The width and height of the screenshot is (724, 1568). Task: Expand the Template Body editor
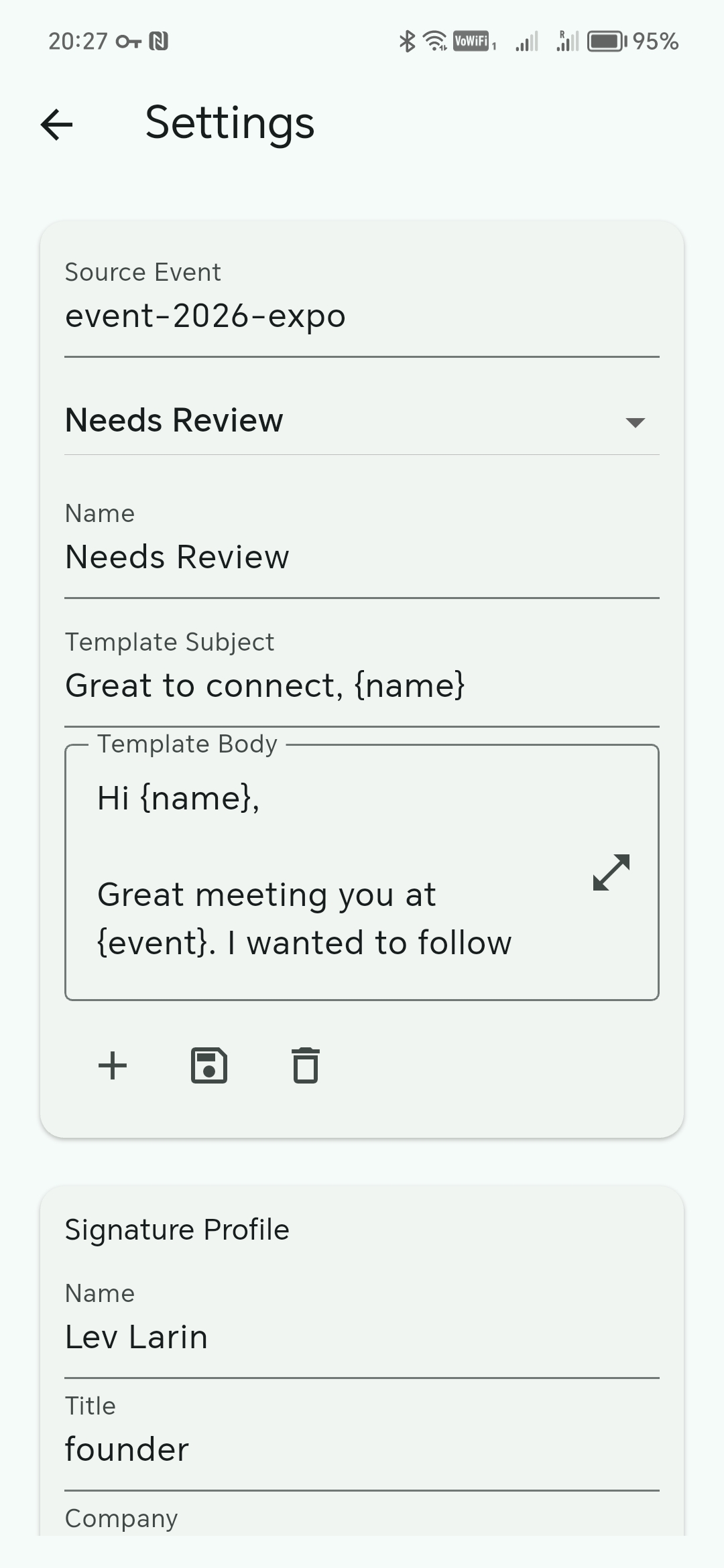(x=611, y=872)
